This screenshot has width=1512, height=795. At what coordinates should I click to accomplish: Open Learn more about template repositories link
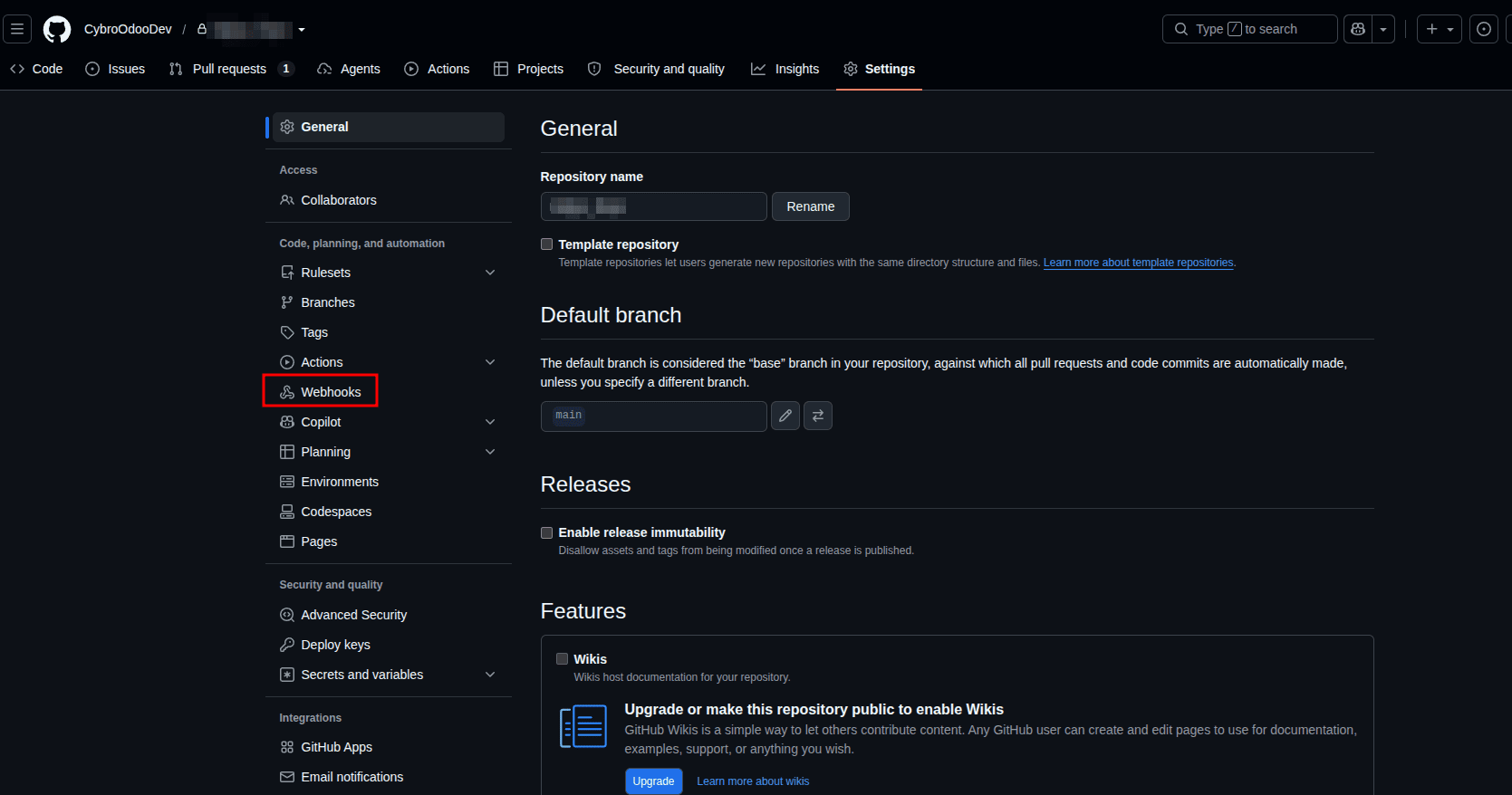pos(1139,263)
